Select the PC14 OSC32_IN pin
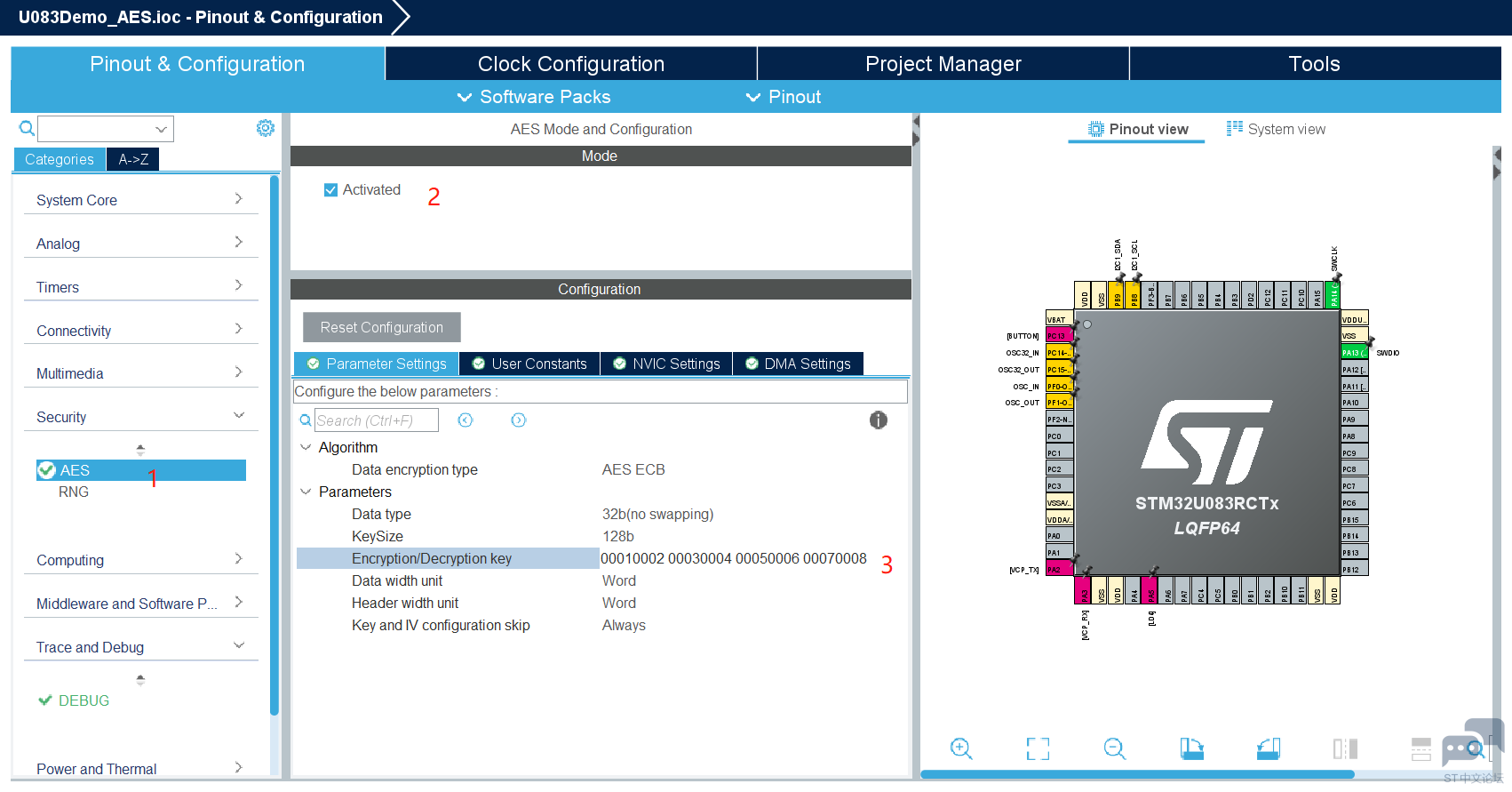 click(1059, 353)
